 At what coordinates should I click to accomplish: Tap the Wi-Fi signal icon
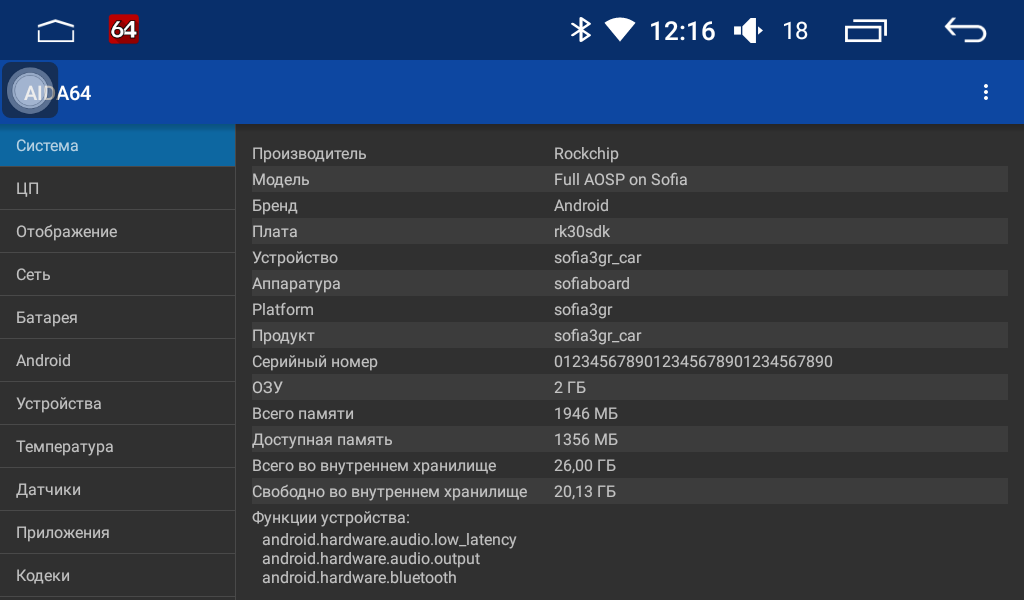(x=620, y=31)
